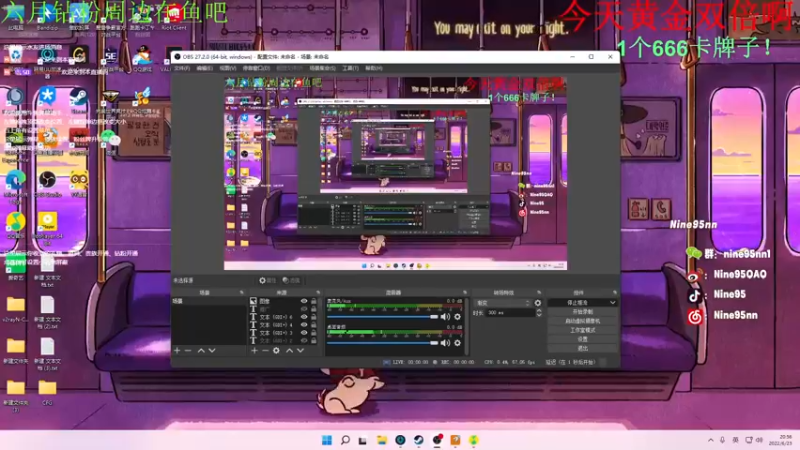Open desktop audio settings gear
Image resolution: width=800 pixels, height=450 pixels.
458,343
